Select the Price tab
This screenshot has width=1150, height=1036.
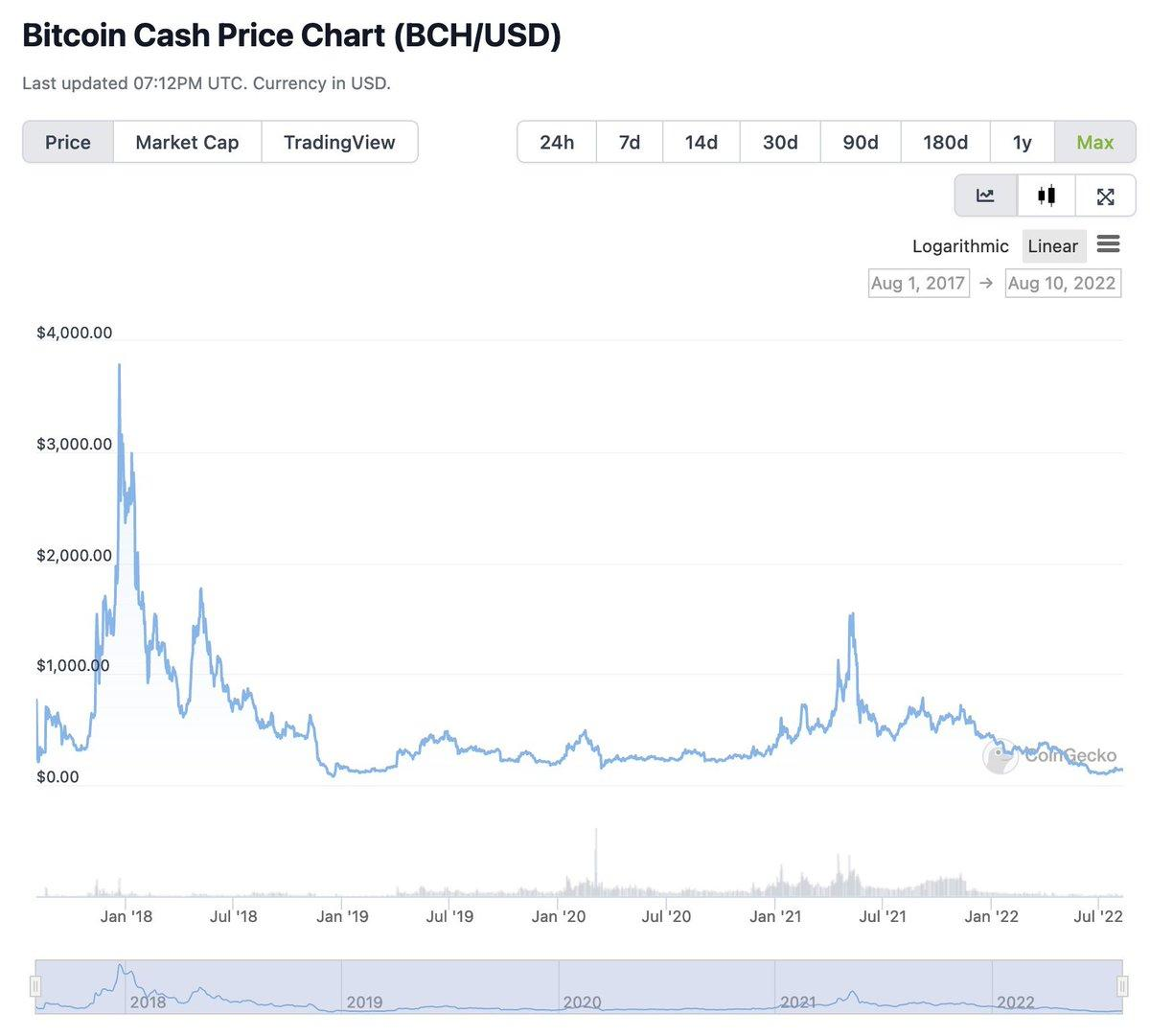click(68, 143)
